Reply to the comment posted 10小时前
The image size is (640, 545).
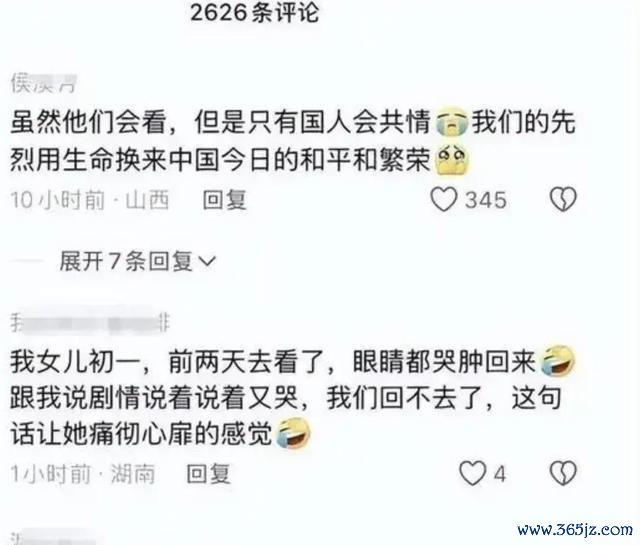tap(225, 200)
